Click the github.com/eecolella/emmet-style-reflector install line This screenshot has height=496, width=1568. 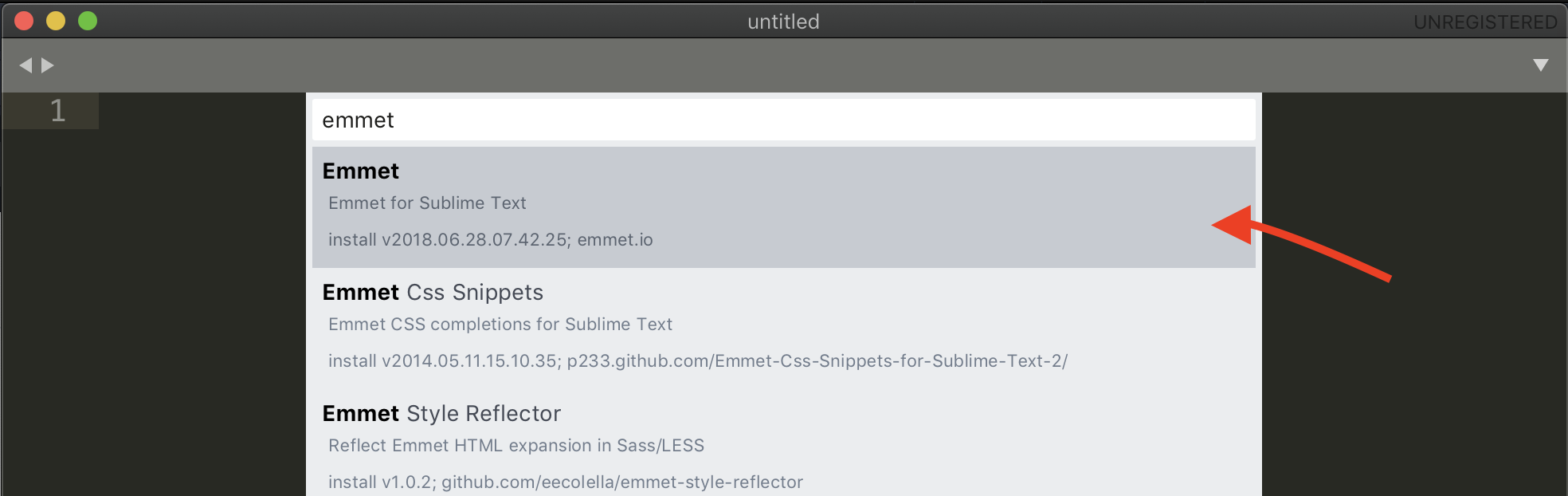tap(565, 482)
